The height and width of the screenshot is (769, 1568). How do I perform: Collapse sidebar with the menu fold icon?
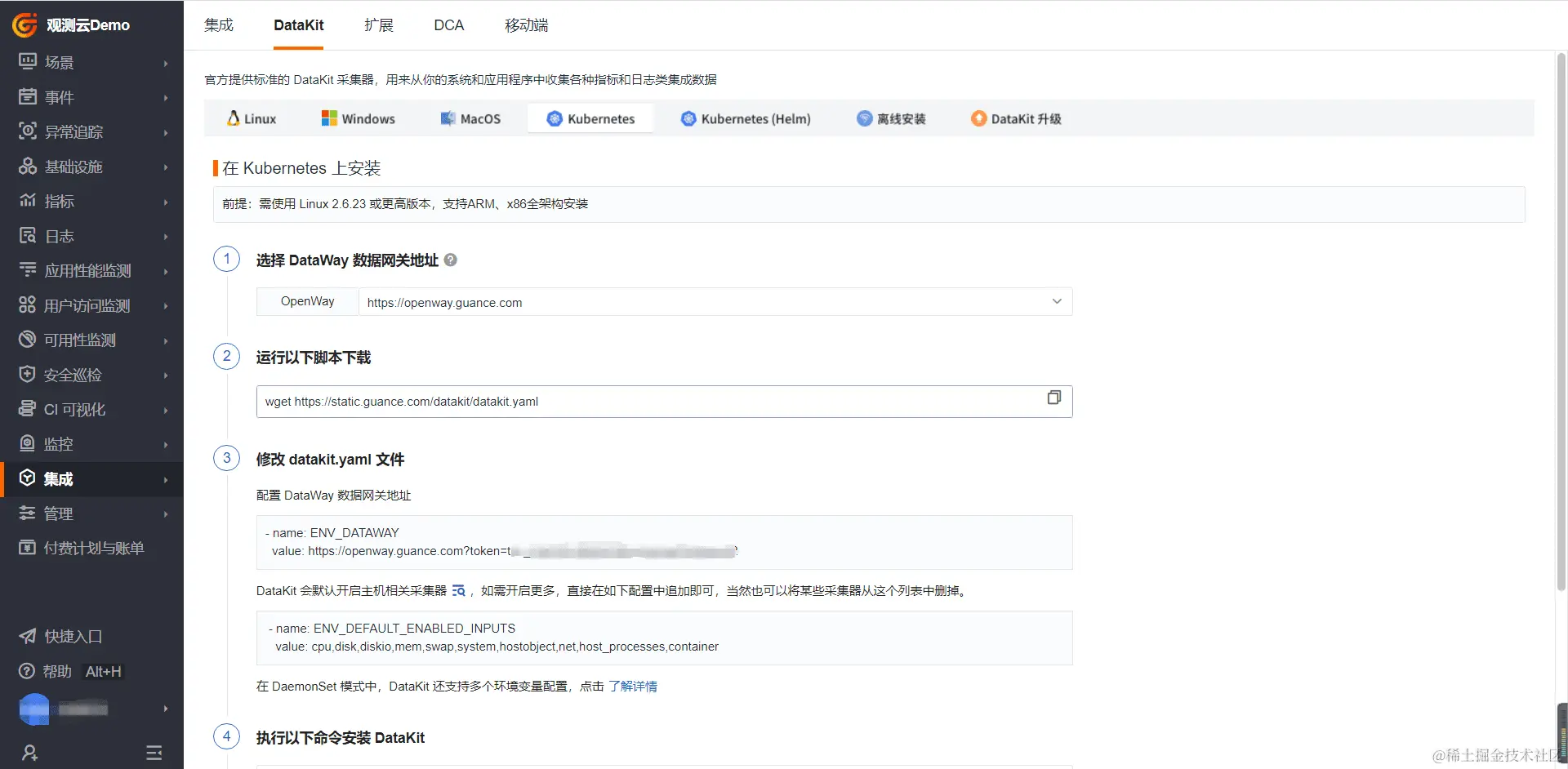(x=154, y=753)
